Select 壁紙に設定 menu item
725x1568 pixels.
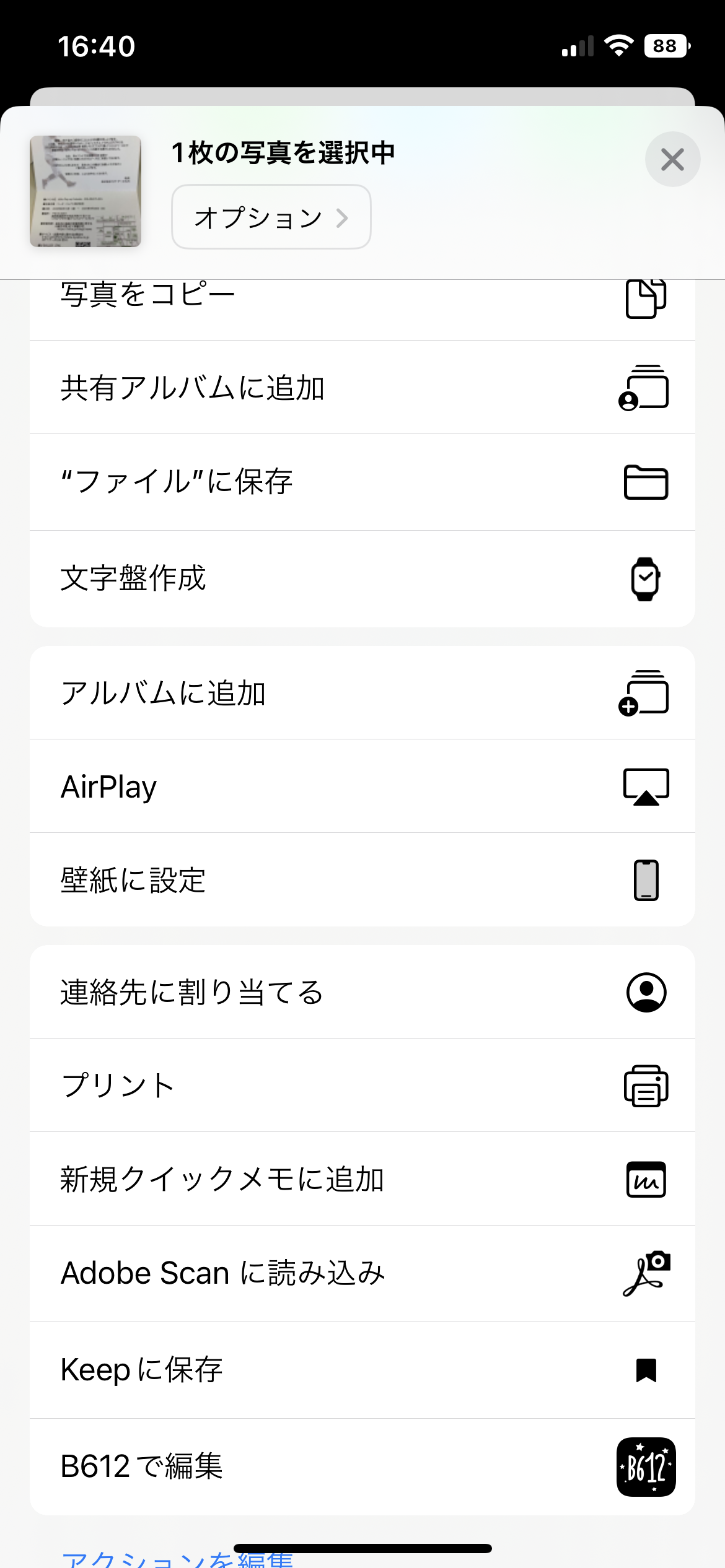pyautogui.click(x=133, y=880)
